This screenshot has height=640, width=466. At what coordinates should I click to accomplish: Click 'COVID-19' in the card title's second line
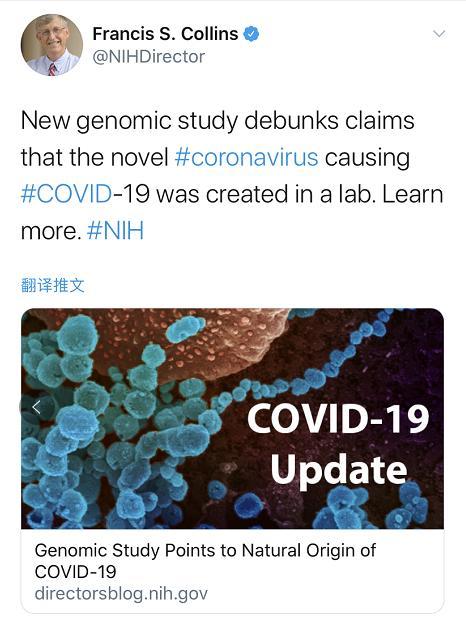coord(75,572)
